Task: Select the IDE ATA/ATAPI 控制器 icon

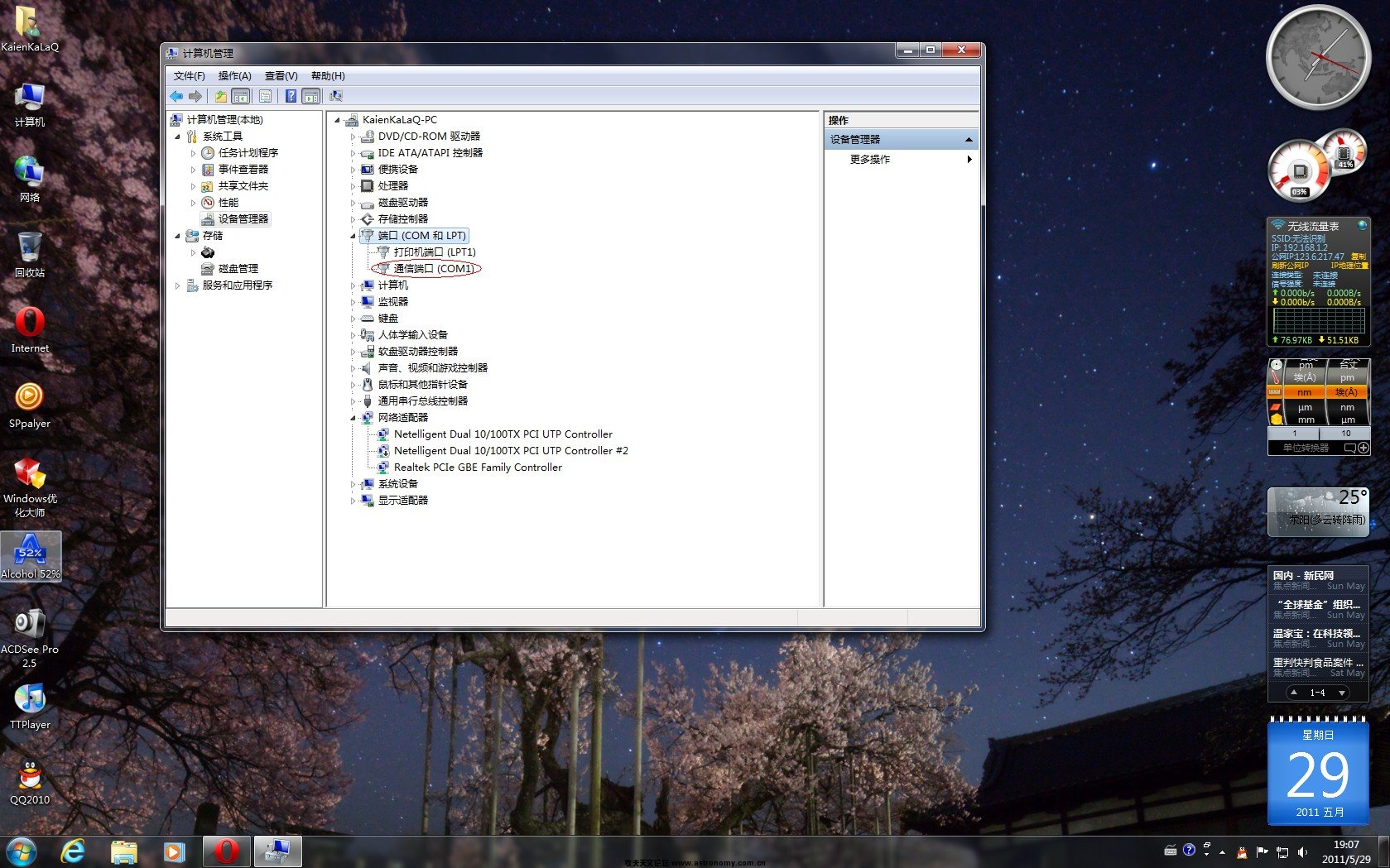Action: (368, 153)
